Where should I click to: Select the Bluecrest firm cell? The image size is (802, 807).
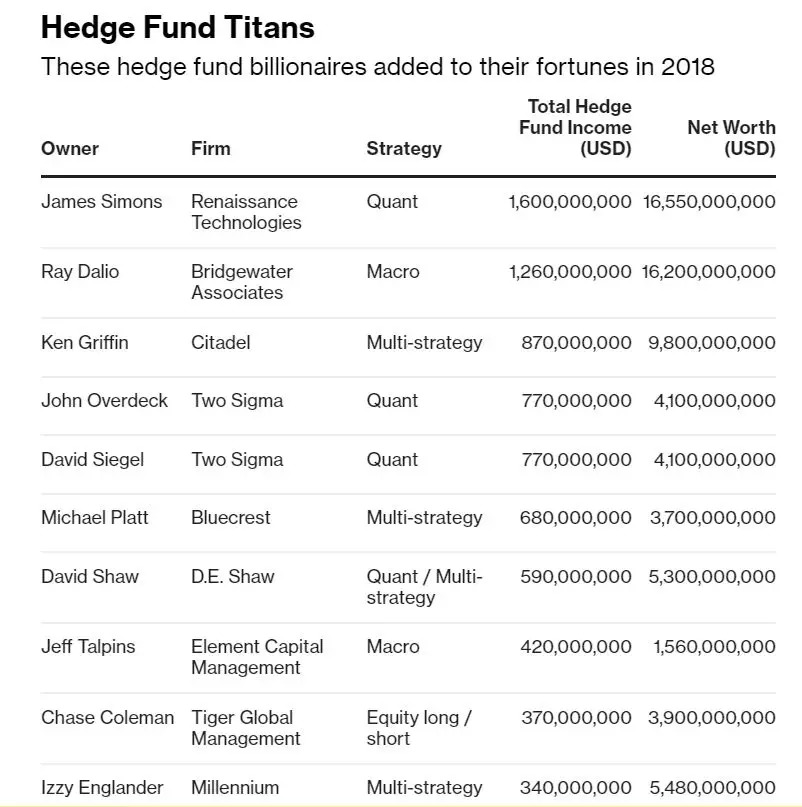(x=231, y=518)
